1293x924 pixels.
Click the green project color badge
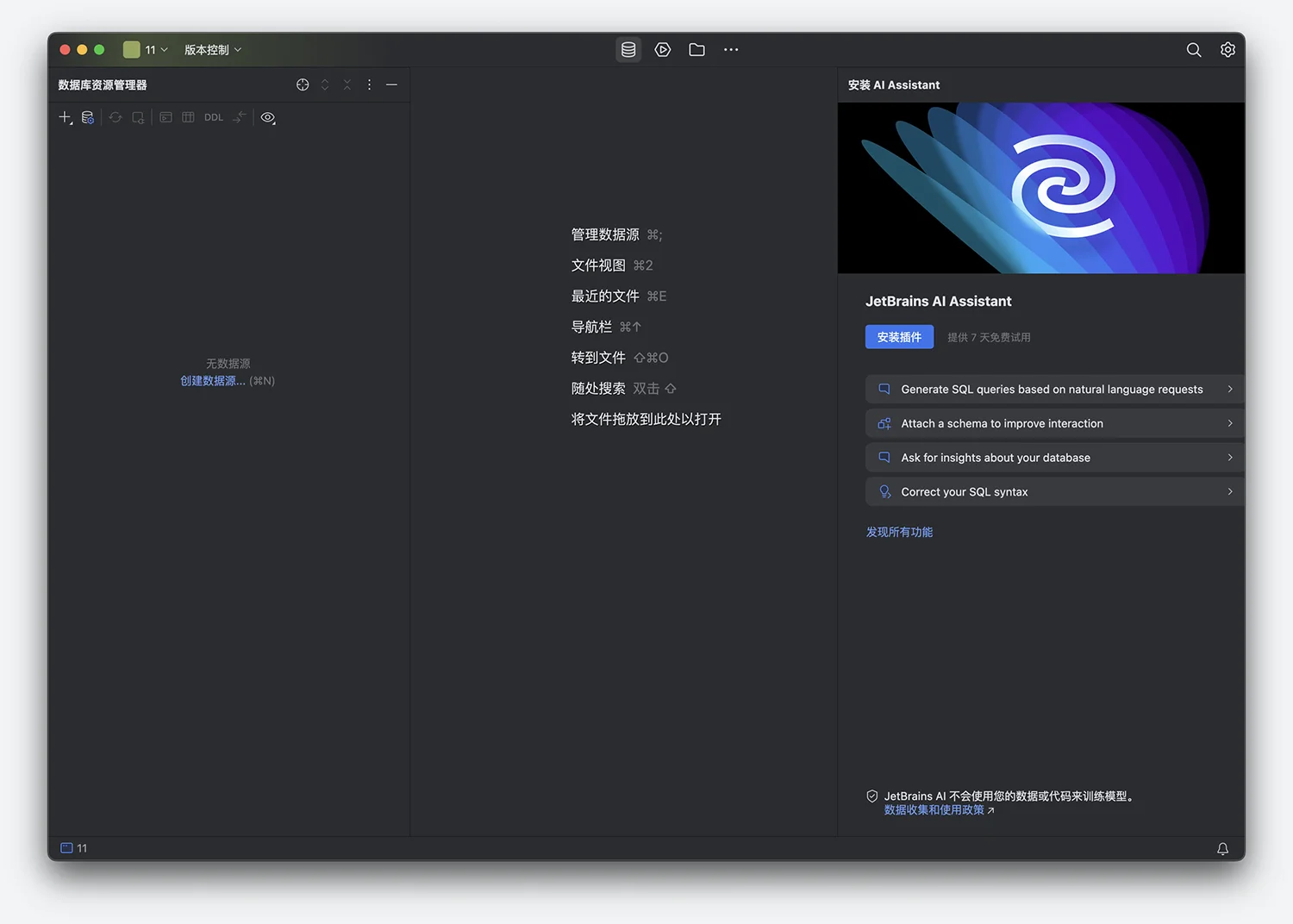coord(131,50)
